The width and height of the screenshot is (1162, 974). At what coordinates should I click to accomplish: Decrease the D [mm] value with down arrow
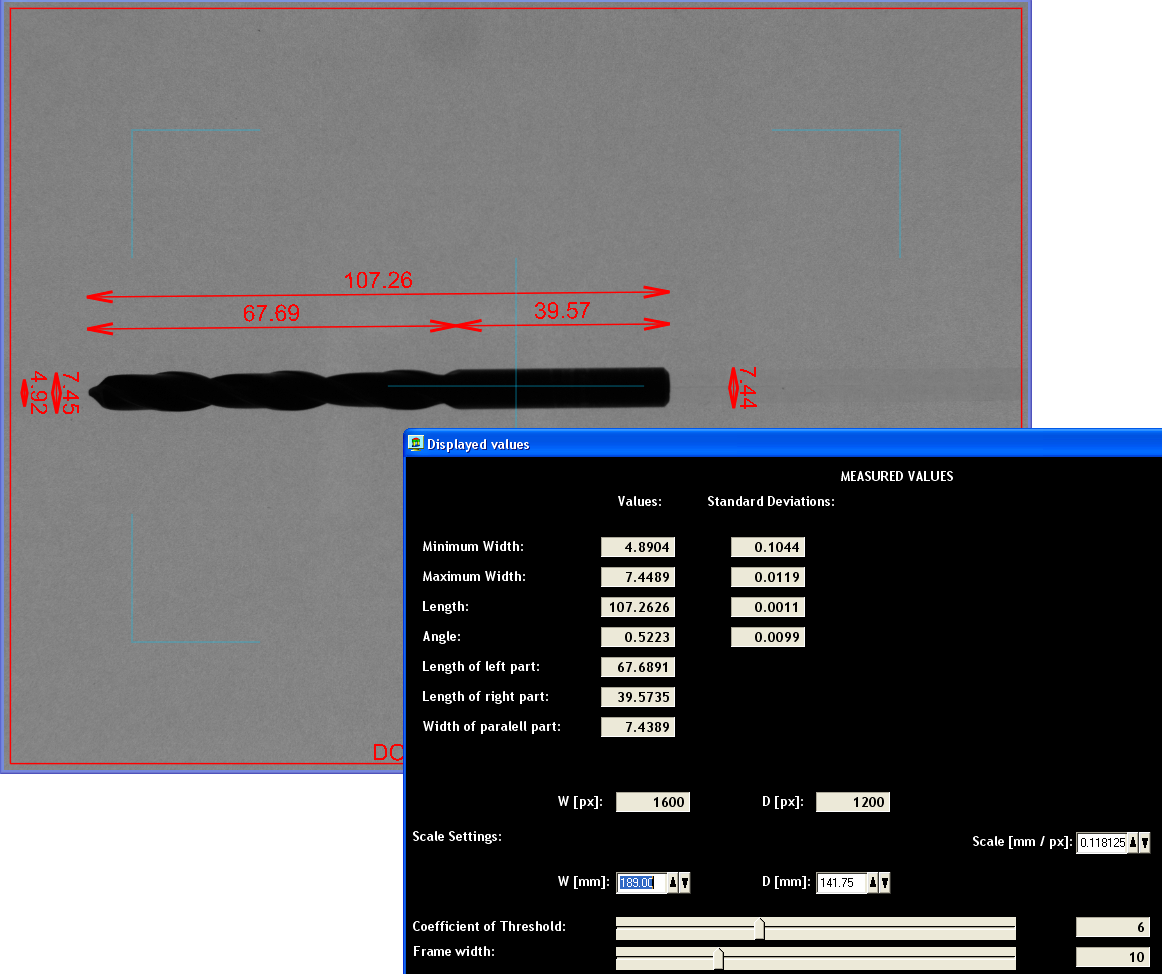tap(885, 882)
